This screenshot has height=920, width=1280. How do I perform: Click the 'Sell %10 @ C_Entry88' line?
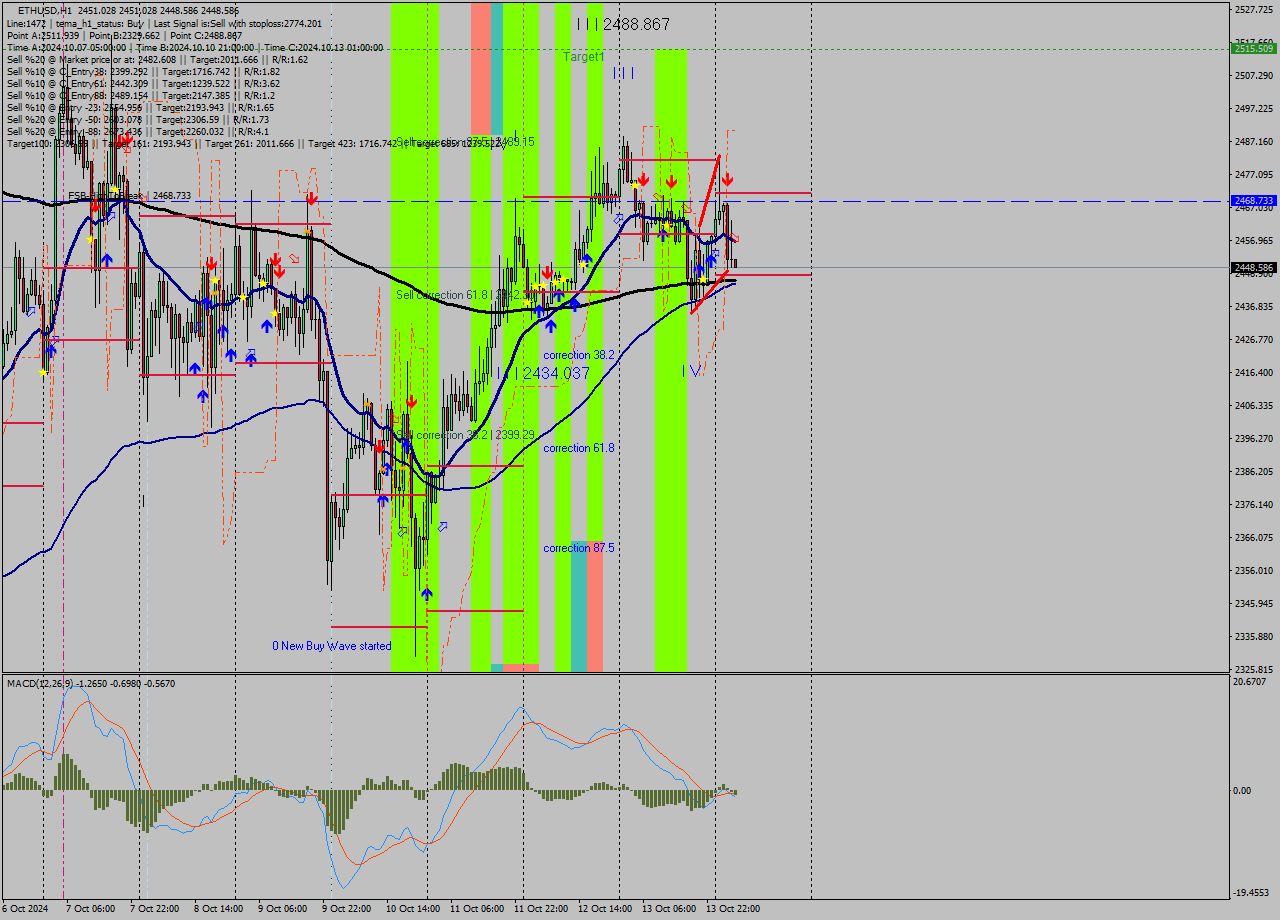(x=140, y=95)
